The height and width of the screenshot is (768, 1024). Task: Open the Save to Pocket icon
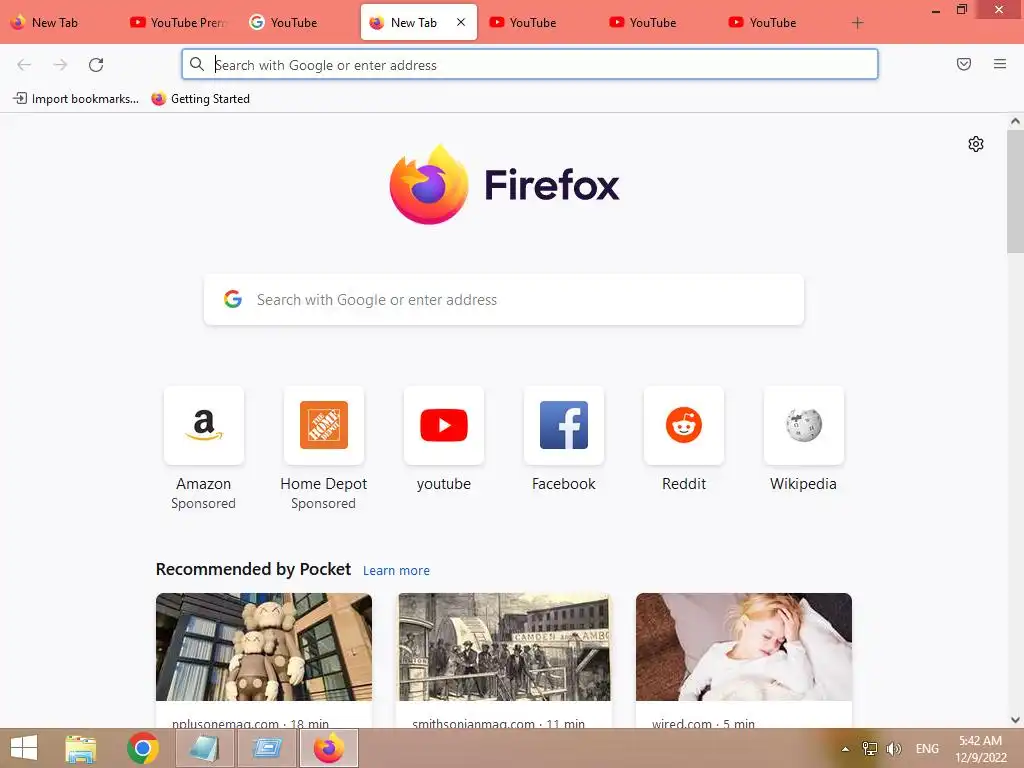963,64
